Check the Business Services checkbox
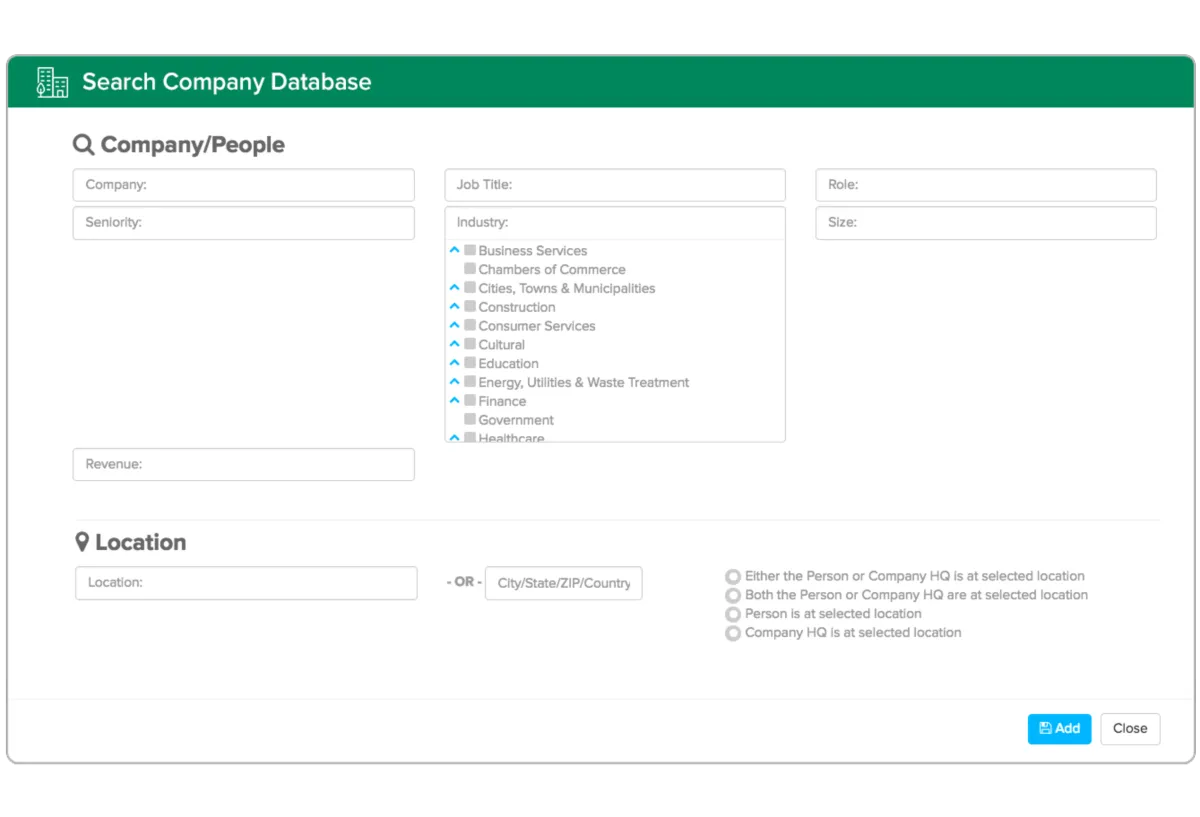 [x=470, y=250]
